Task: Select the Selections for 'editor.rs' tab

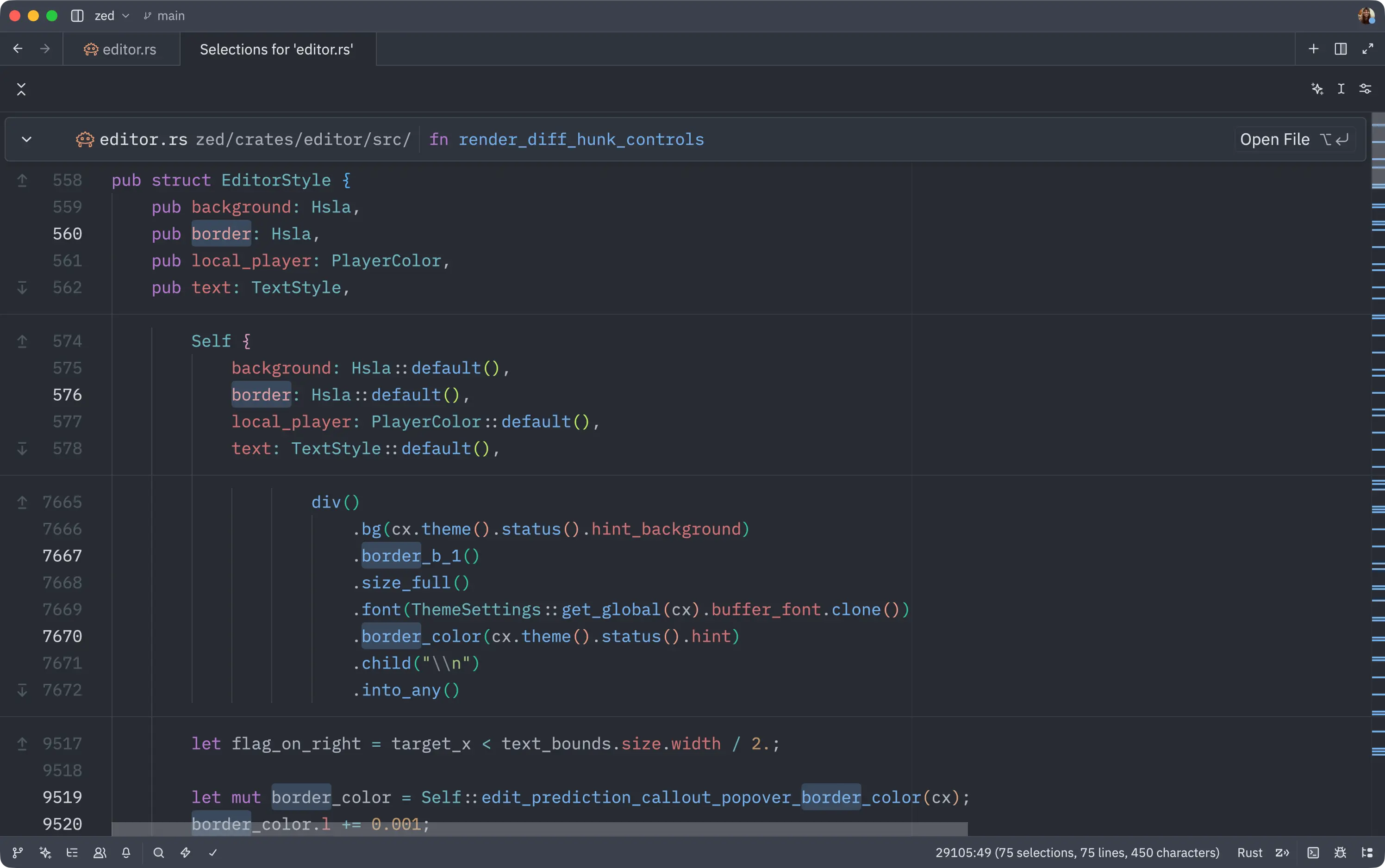Action: (x=276, y=50)
